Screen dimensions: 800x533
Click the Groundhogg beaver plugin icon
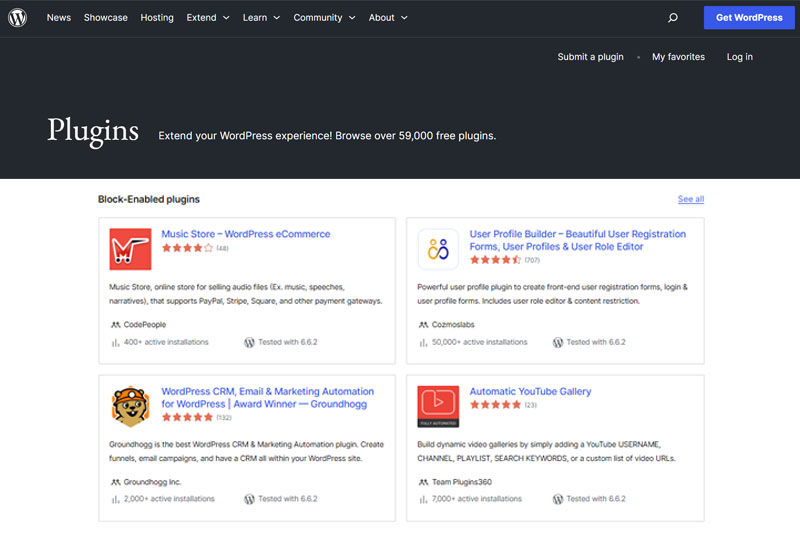(x=130, y=407)
